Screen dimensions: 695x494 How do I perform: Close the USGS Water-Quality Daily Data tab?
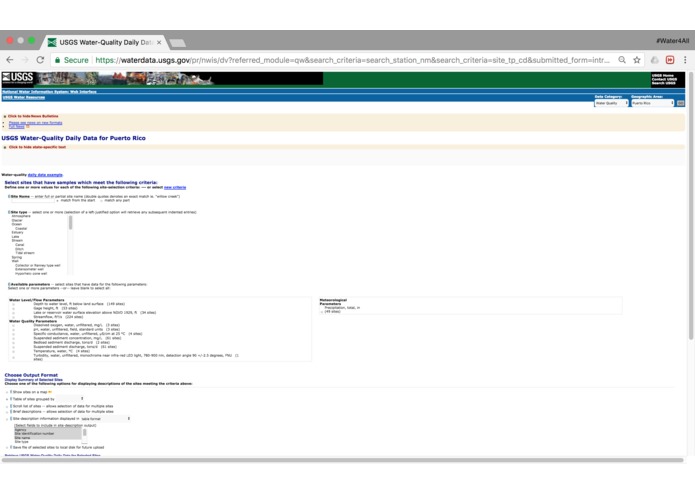tap(159, 43)
